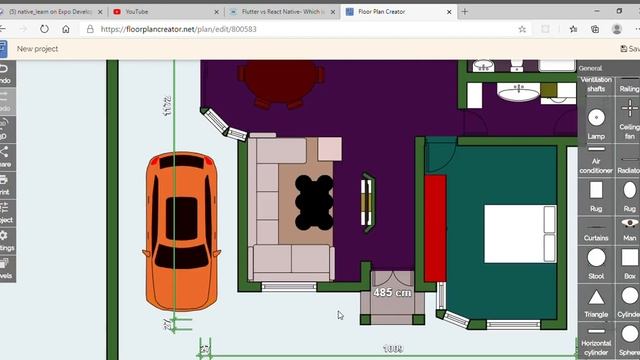The image size is (640, 360).
Task: Open browser collections
Action: pyautogui.click(x=595, y=29)
